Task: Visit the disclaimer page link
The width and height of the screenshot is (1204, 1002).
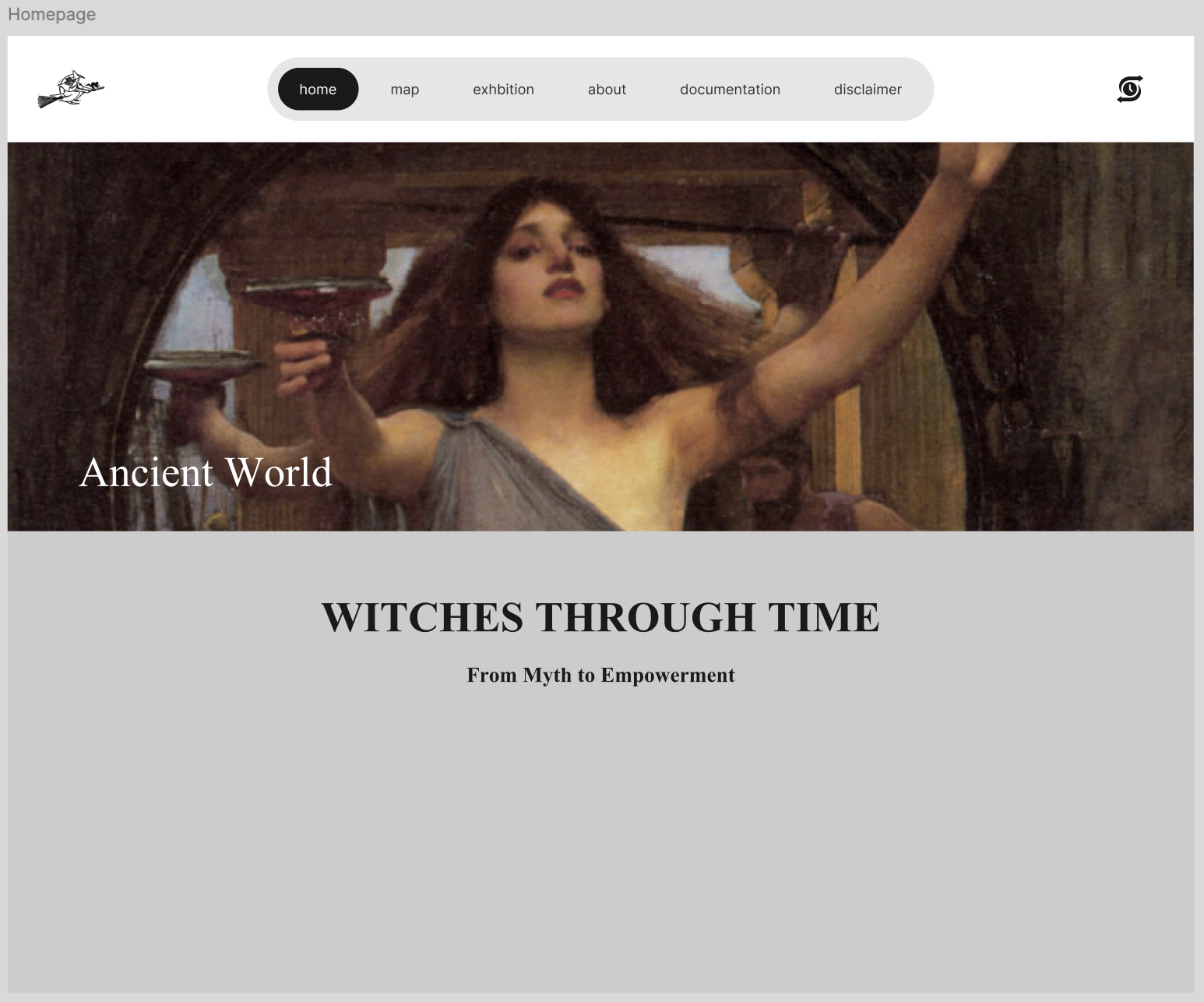Action: [868, 89]
